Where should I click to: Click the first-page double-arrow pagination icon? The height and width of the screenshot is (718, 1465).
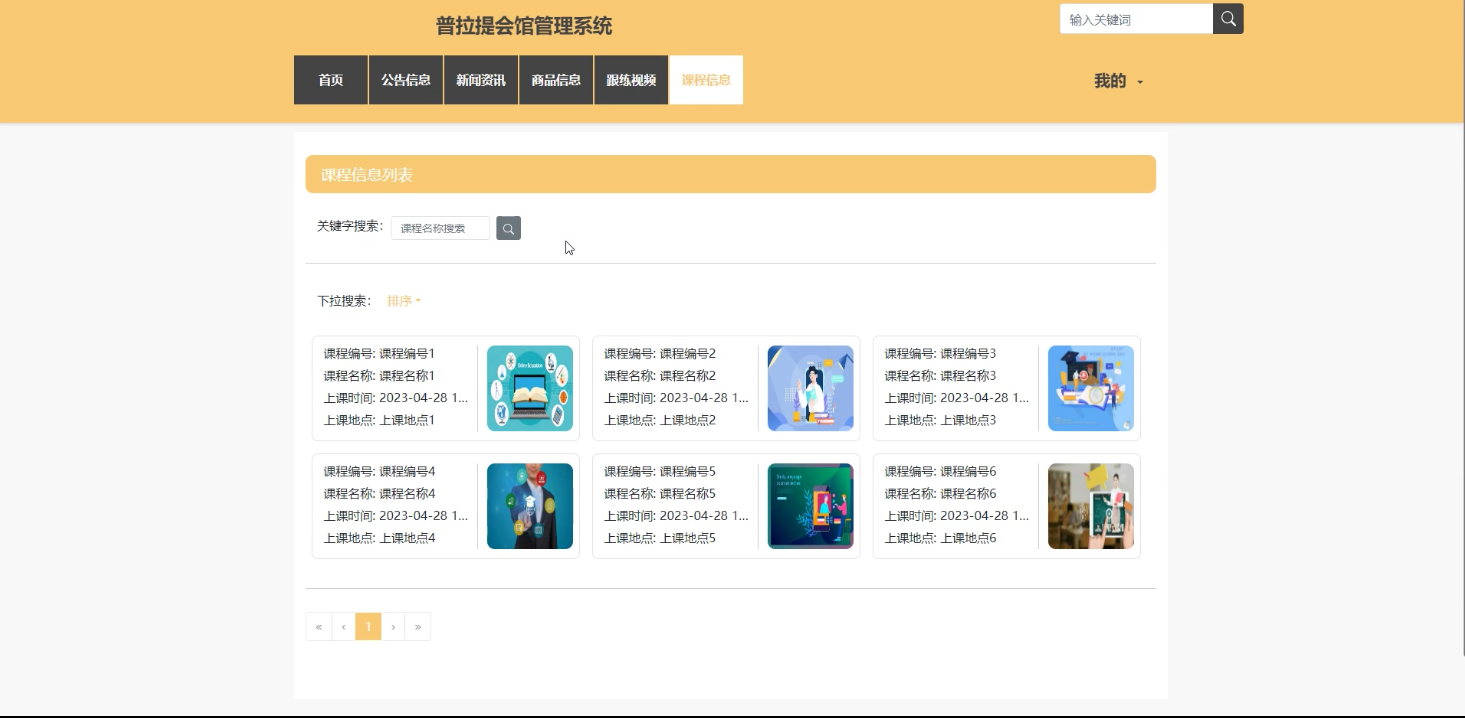[318, 626]
